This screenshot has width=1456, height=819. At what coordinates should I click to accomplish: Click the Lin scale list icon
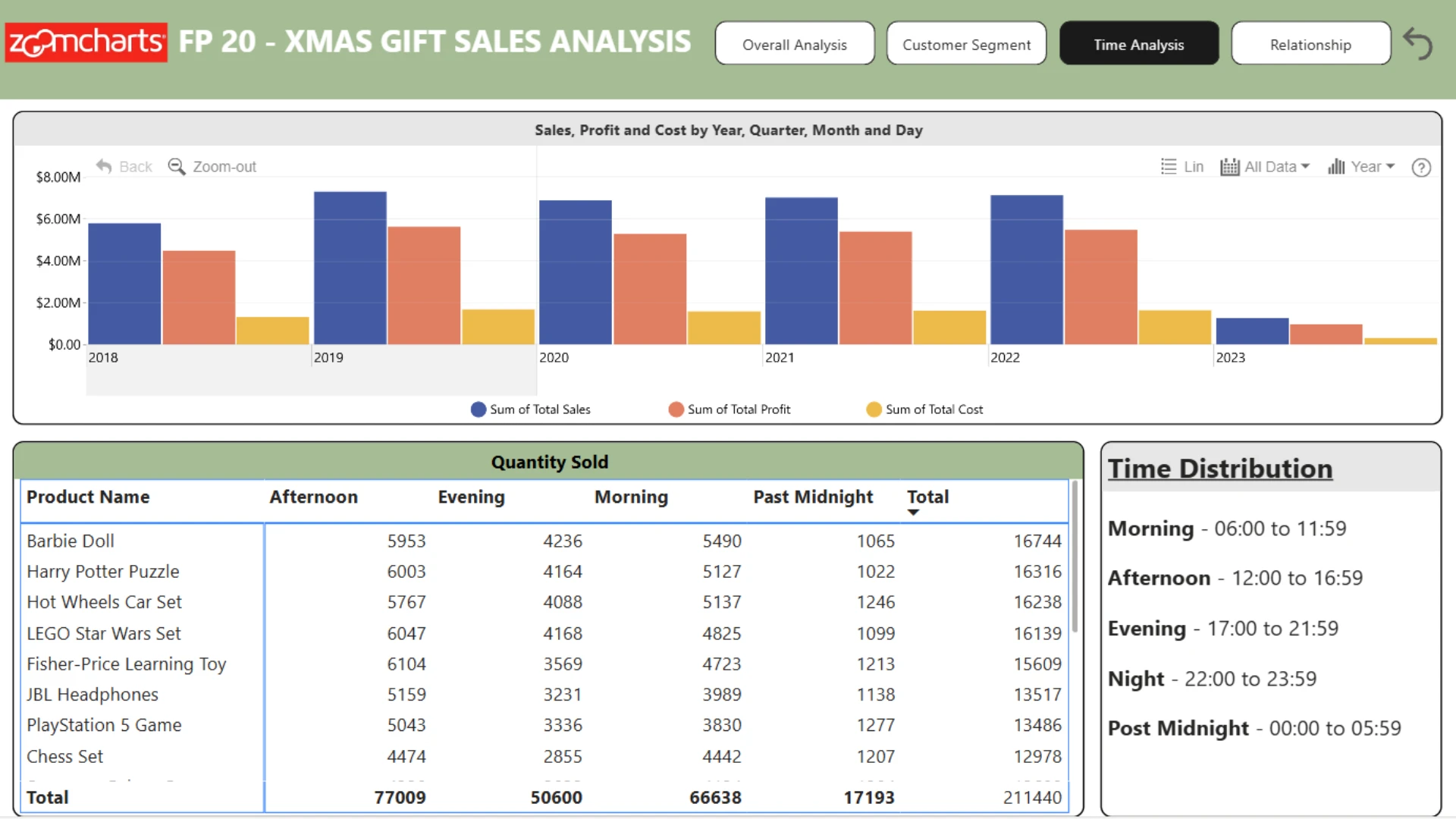(x=1169, y=166)
